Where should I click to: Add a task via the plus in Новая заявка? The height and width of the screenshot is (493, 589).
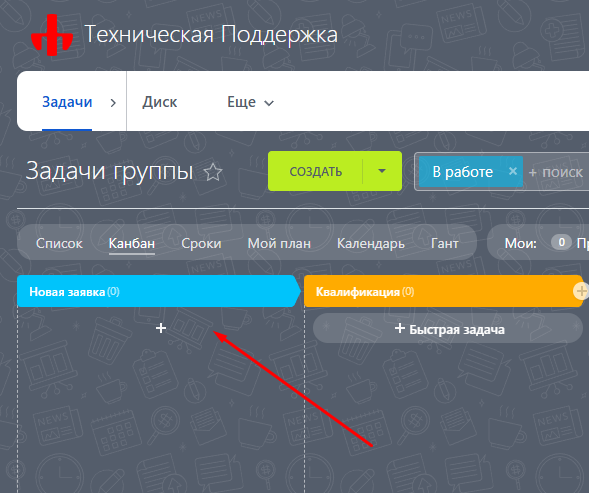click(x=161, y=328)
